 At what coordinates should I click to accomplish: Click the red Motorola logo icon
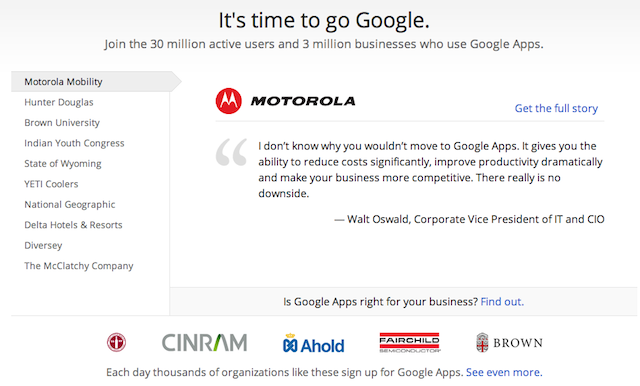(x=229, y=101)
